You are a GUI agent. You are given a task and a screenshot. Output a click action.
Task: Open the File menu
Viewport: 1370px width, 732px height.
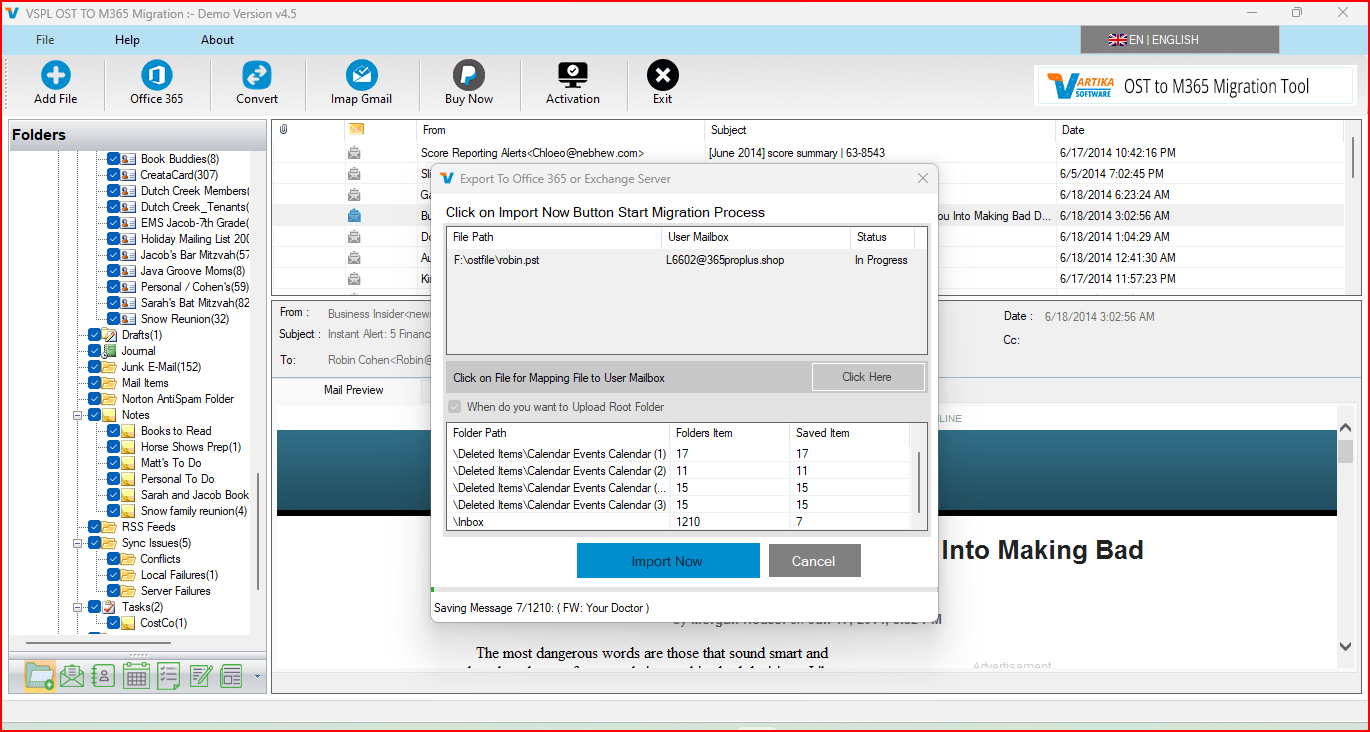tap(45, 40)
